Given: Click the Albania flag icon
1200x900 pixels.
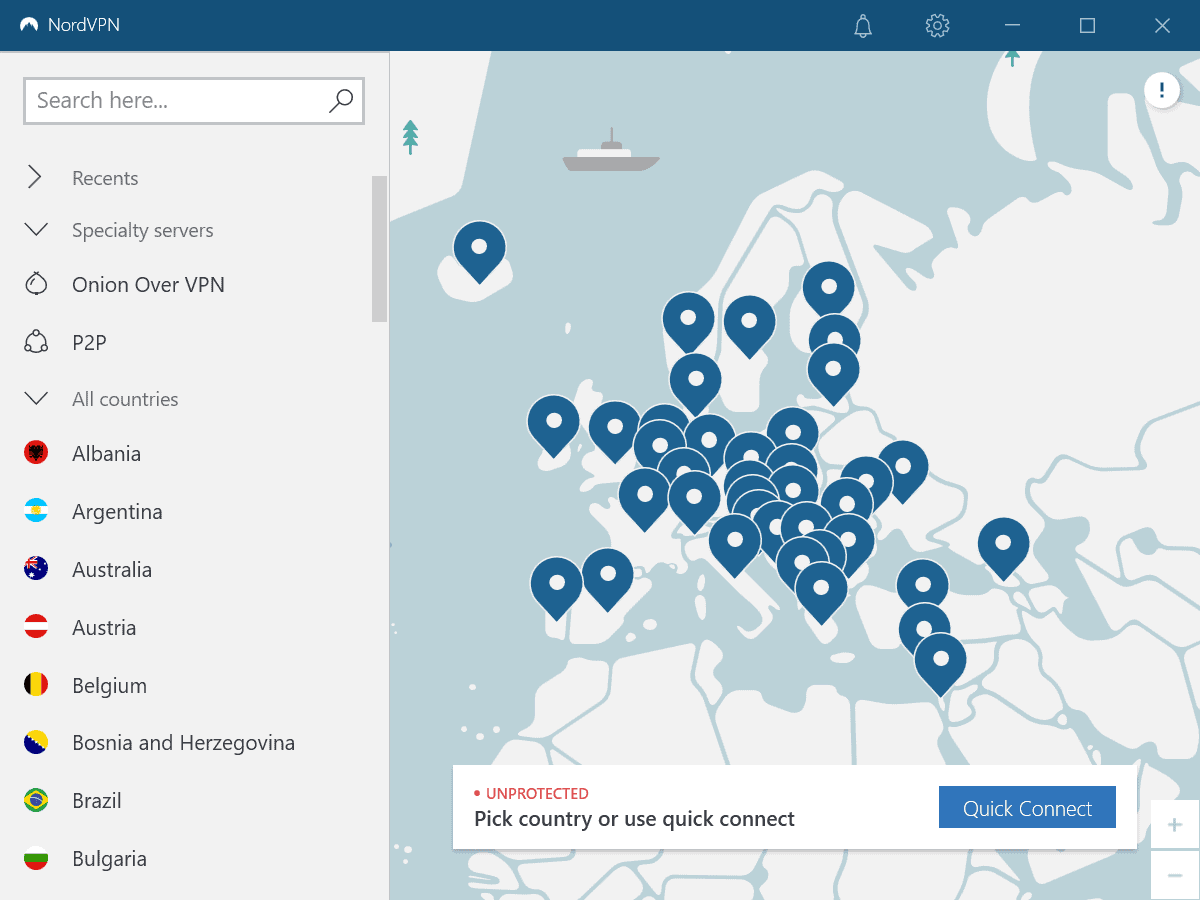Looking at the screenshot, I should (x=34, y=453).
